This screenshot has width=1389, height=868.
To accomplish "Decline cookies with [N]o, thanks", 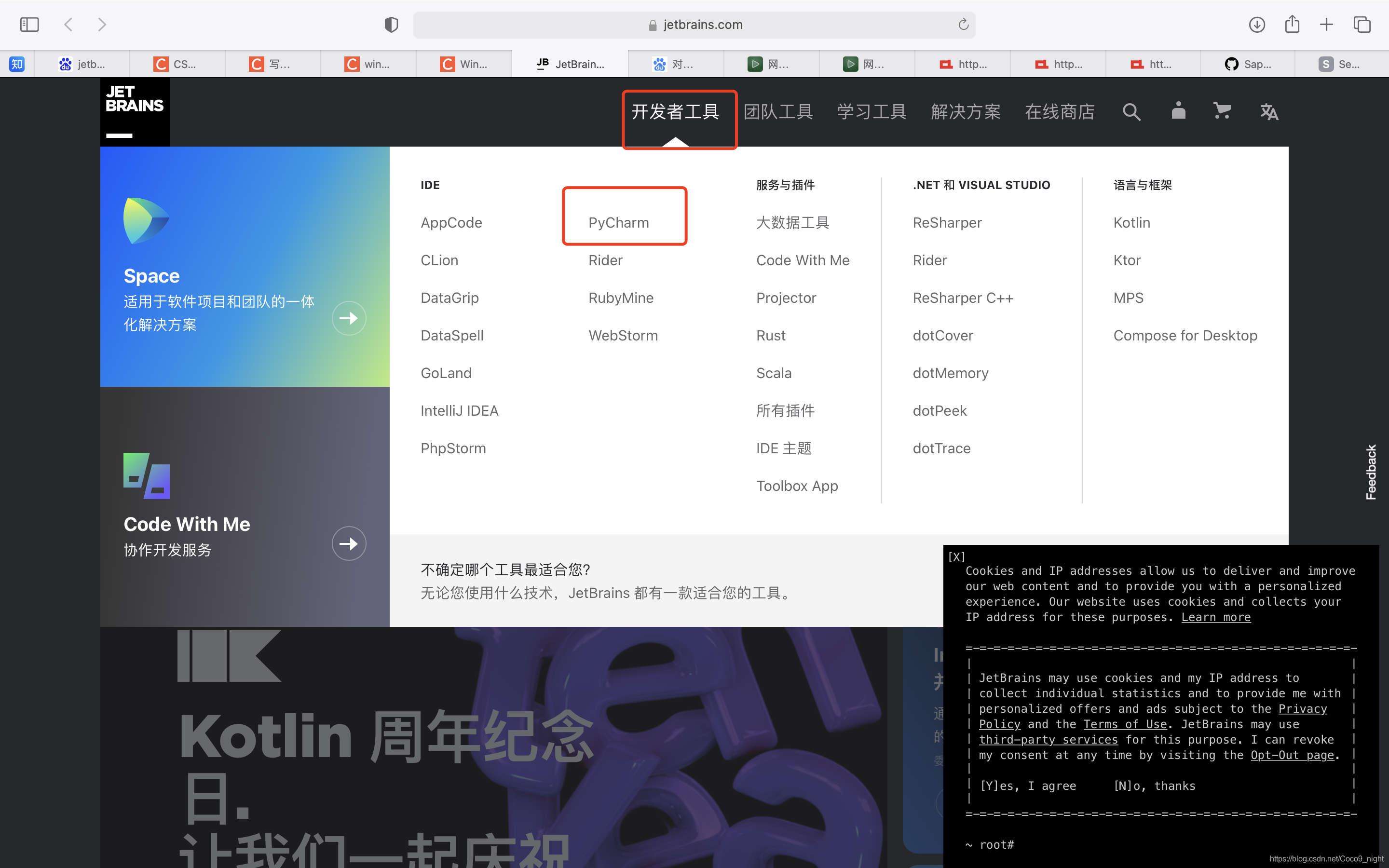I will 1154,786.
